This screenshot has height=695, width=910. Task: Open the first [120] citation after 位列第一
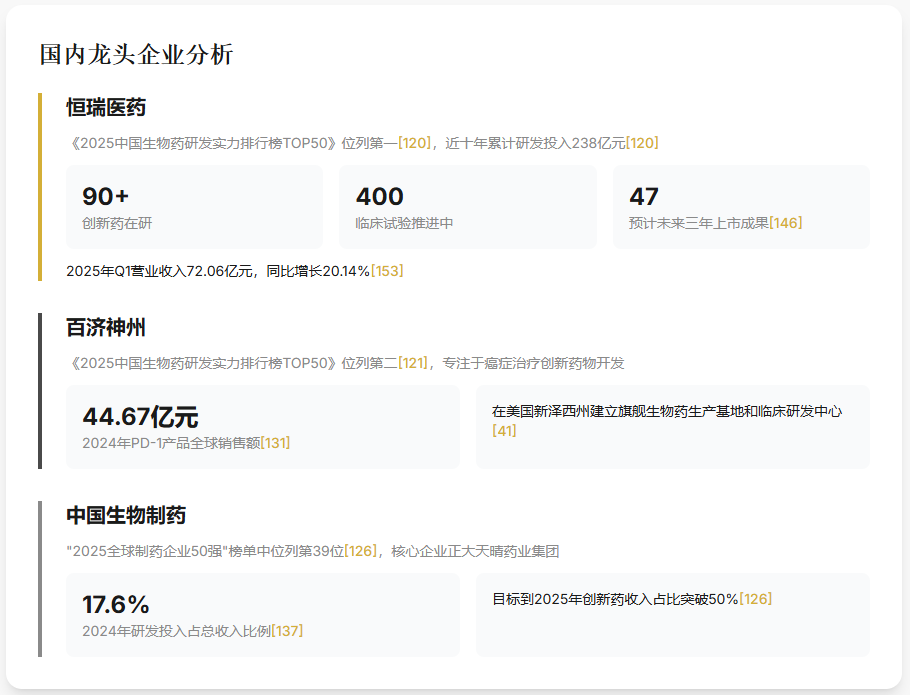[x=414, y=143]
